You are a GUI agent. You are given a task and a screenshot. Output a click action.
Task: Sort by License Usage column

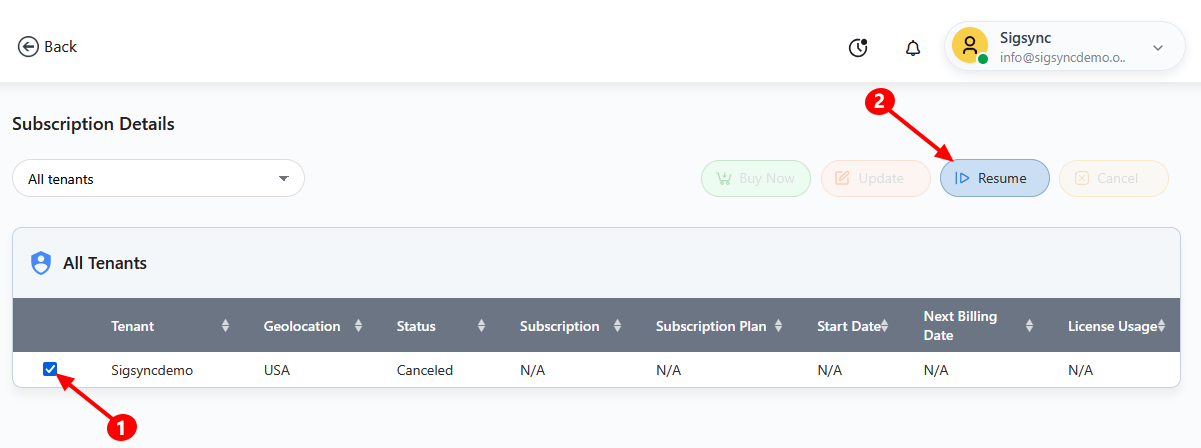click(x=1162, y=326)
